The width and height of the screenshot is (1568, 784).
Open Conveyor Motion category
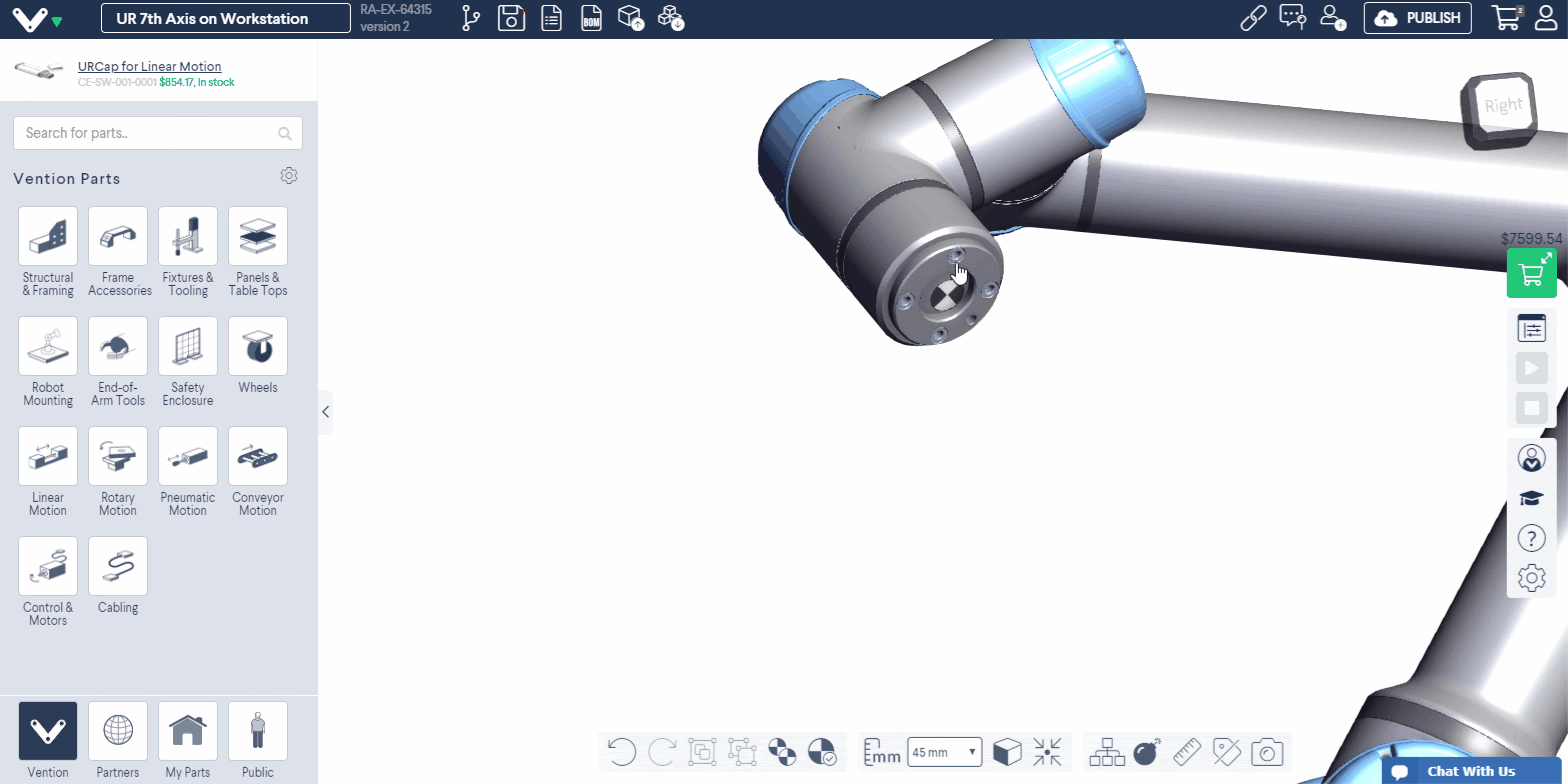click(258, 473)
